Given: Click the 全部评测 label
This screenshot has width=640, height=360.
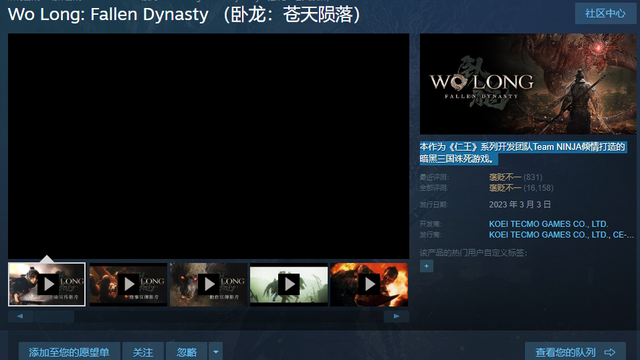Looking at the screenshot, I should pyautogui.click(x=434, y=188).
